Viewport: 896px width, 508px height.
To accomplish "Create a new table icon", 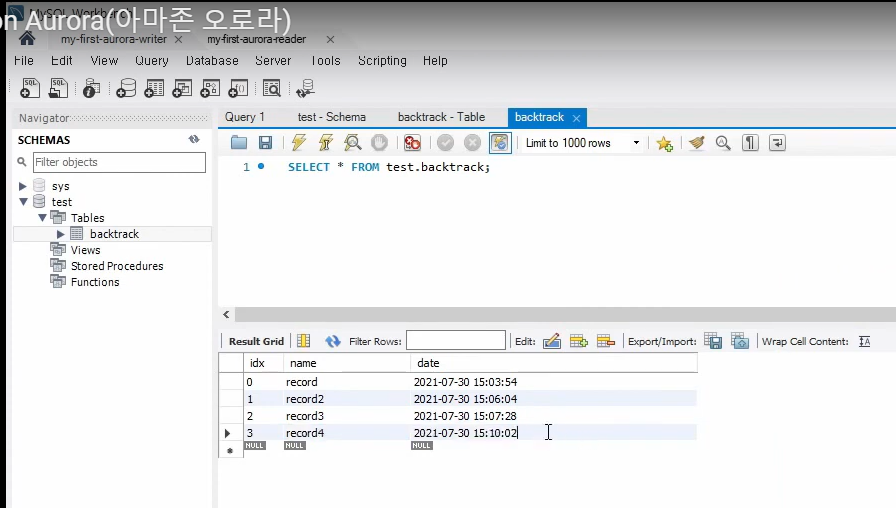I will click(x=154, y=89).
